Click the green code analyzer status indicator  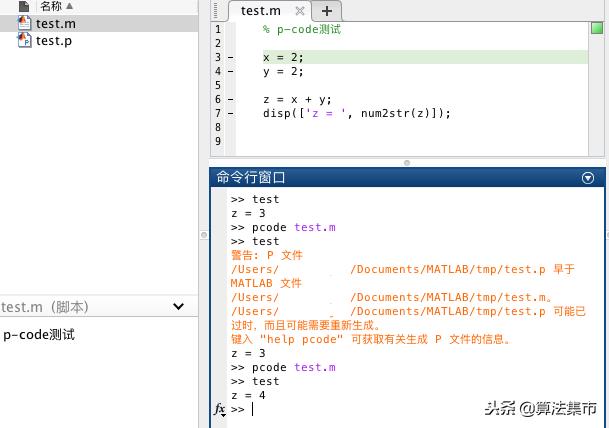coord(596,29)
